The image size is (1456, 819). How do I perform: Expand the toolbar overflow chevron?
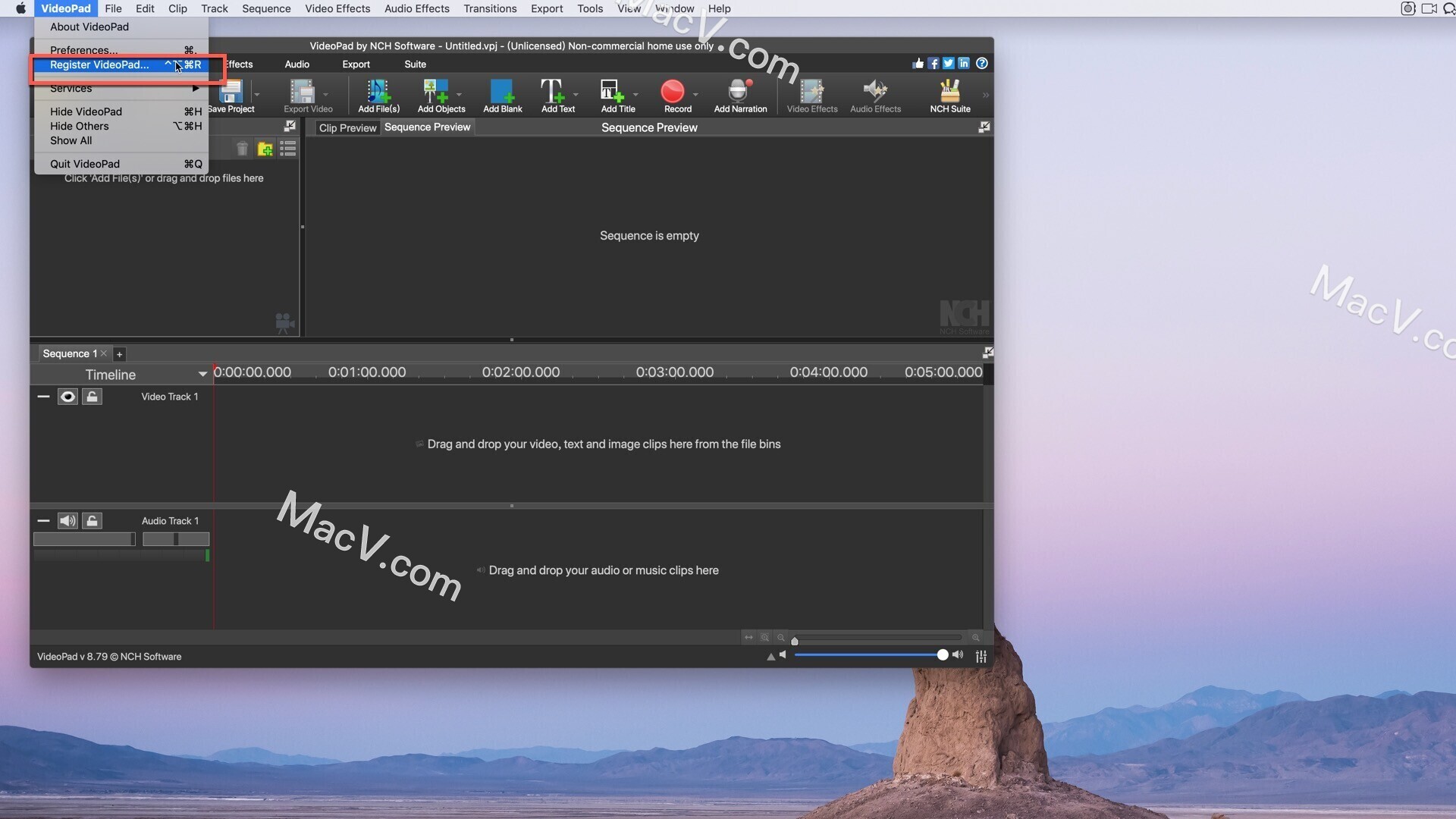[986, 95]
